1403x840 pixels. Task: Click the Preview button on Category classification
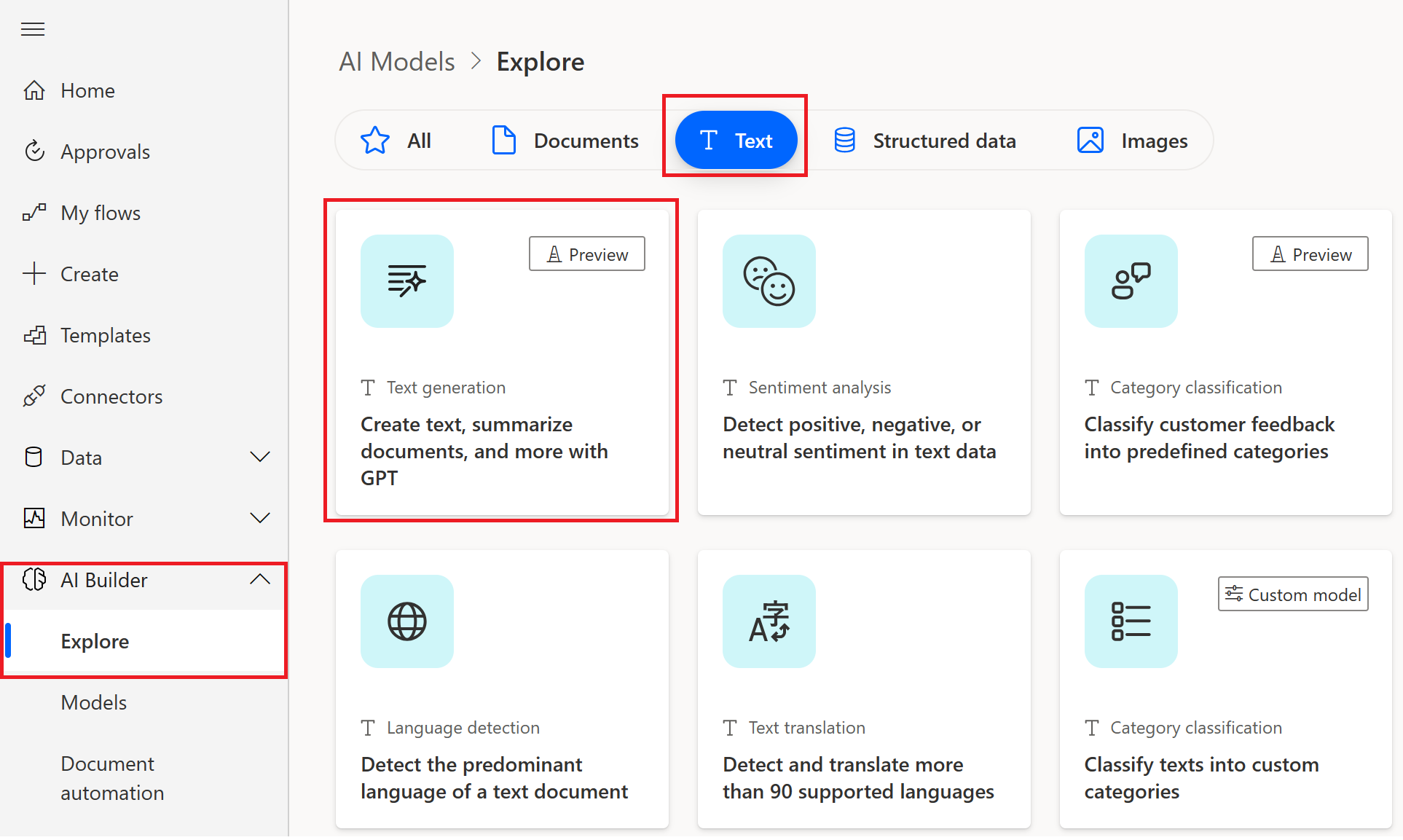(1311, 253)
